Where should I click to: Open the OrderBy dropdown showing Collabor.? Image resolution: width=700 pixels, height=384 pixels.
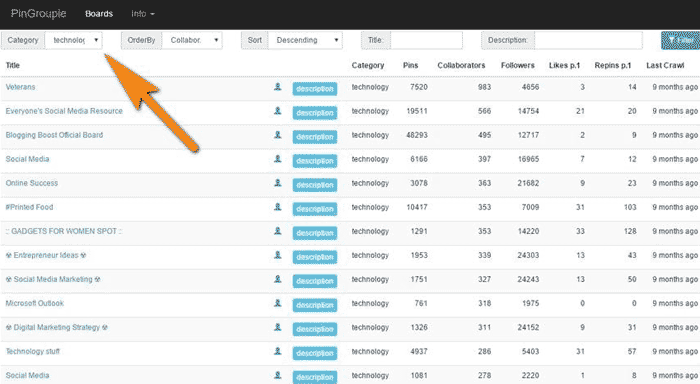pyautogui.click(x=192, y=40)
